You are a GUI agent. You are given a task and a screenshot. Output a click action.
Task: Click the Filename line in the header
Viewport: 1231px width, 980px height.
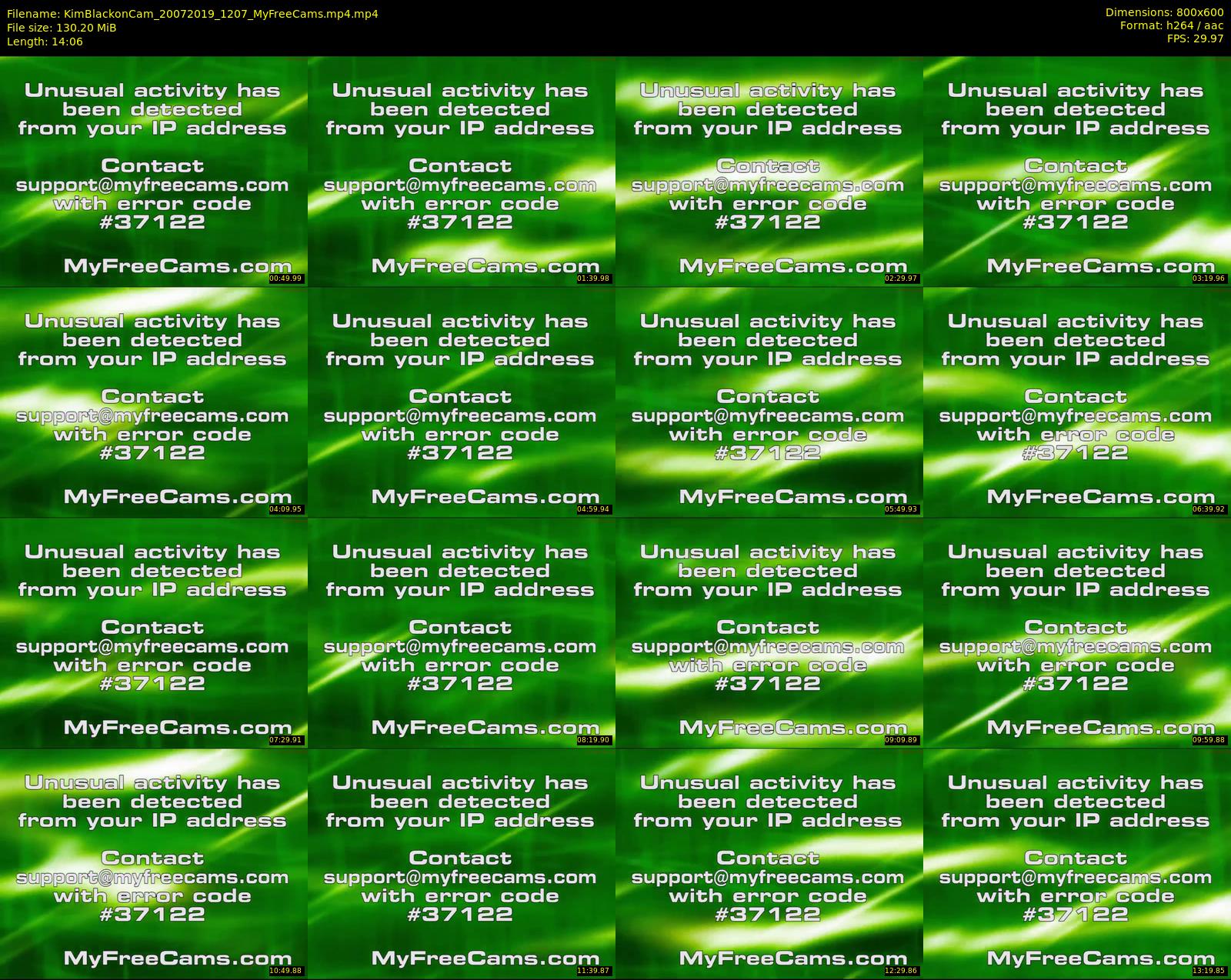192,14
